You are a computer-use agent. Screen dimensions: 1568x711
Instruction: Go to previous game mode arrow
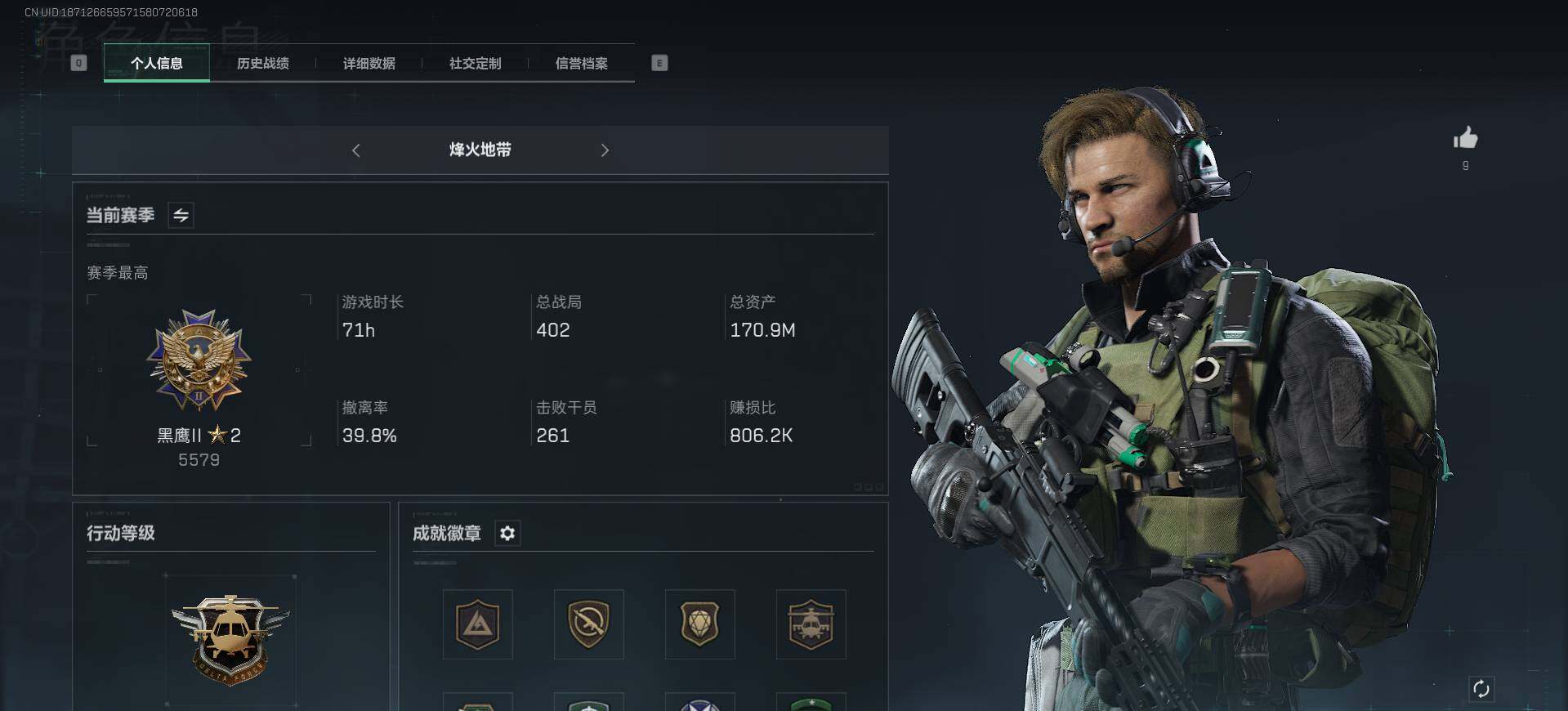355,150
